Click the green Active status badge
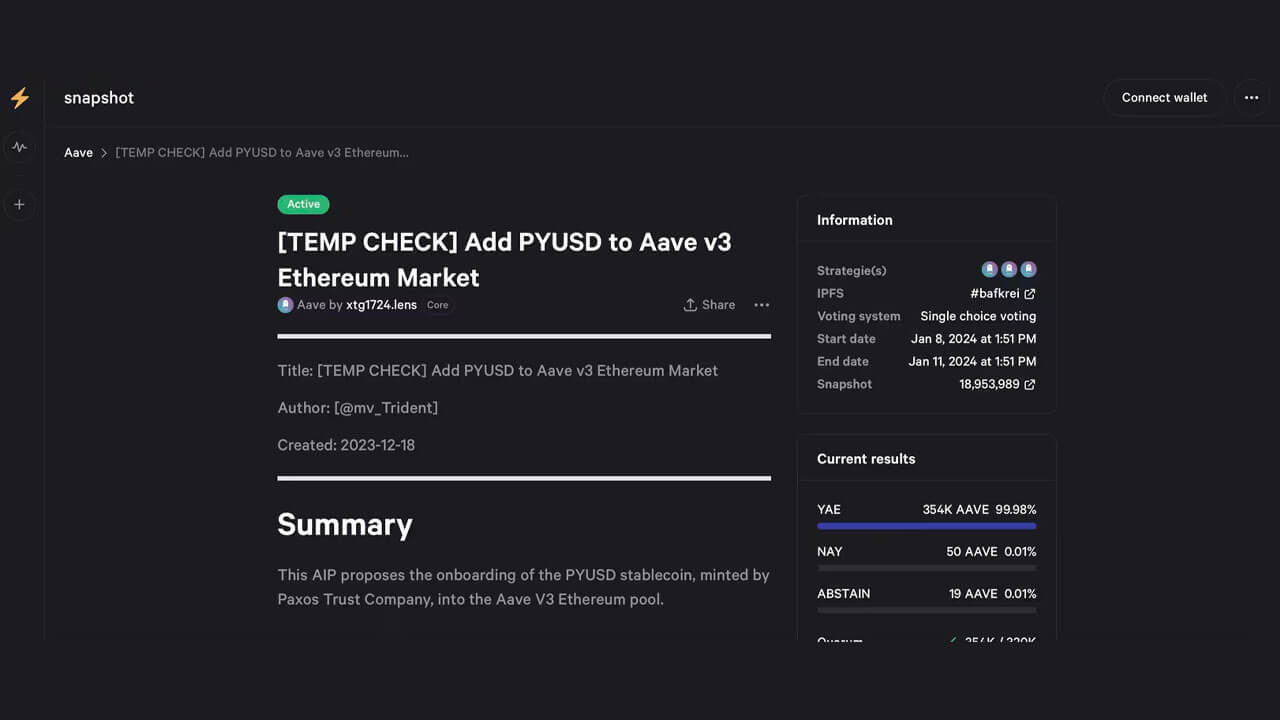 (x=303, y=204)
